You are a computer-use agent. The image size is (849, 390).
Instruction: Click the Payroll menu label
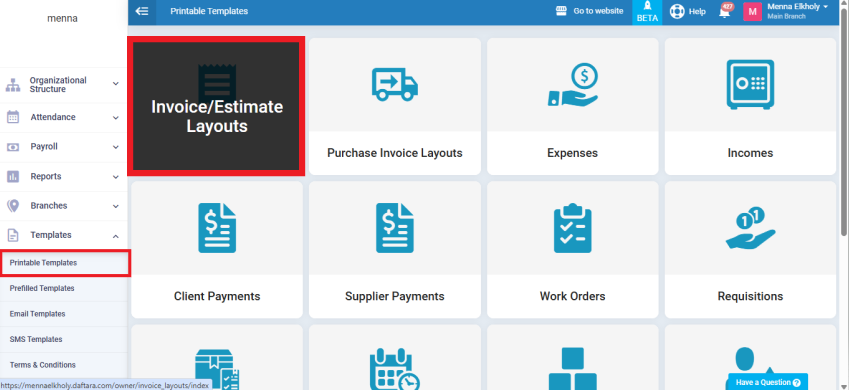(44, 147)
